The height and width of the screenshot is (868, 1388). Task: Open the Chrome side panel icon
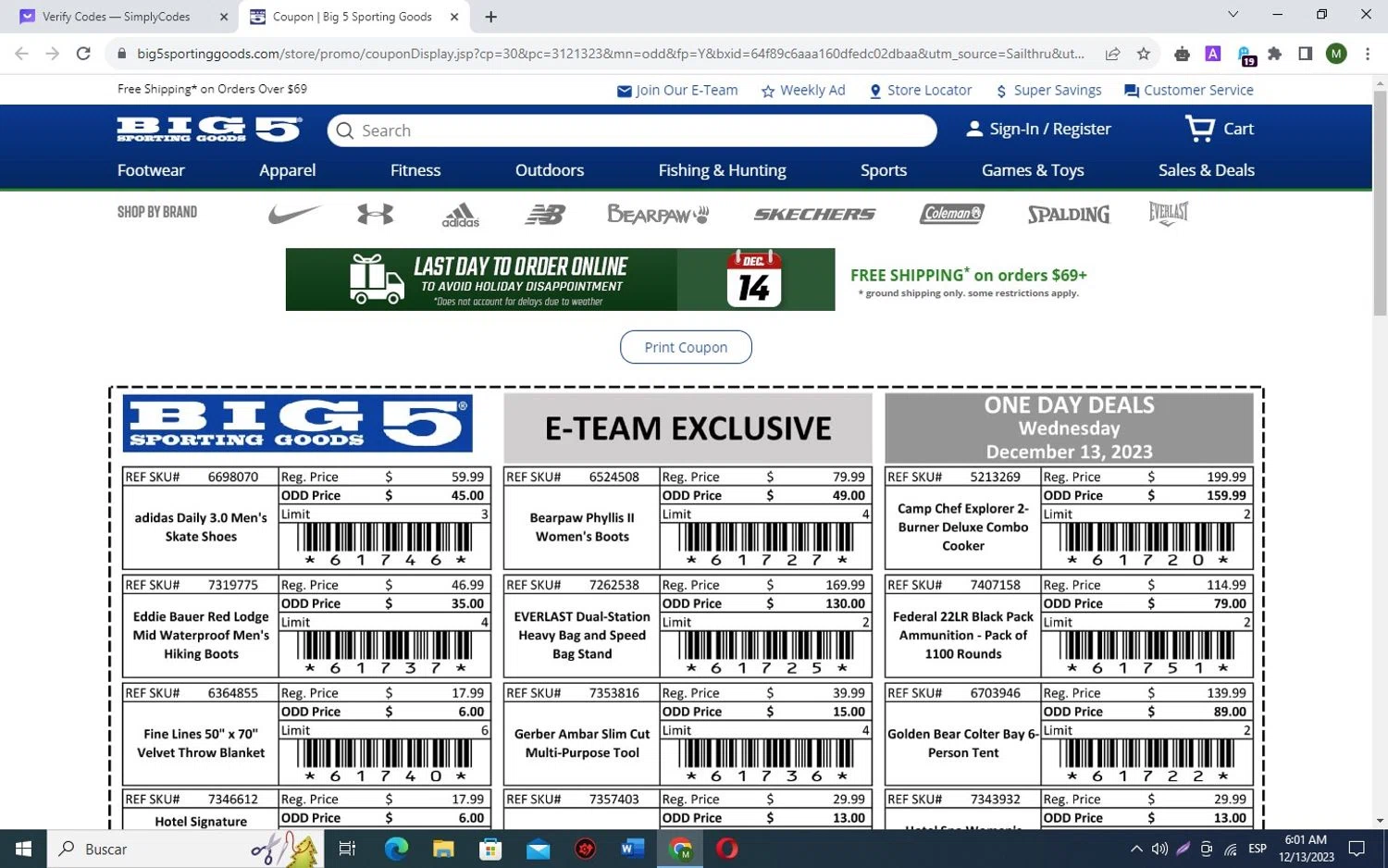coord(1305,54)
